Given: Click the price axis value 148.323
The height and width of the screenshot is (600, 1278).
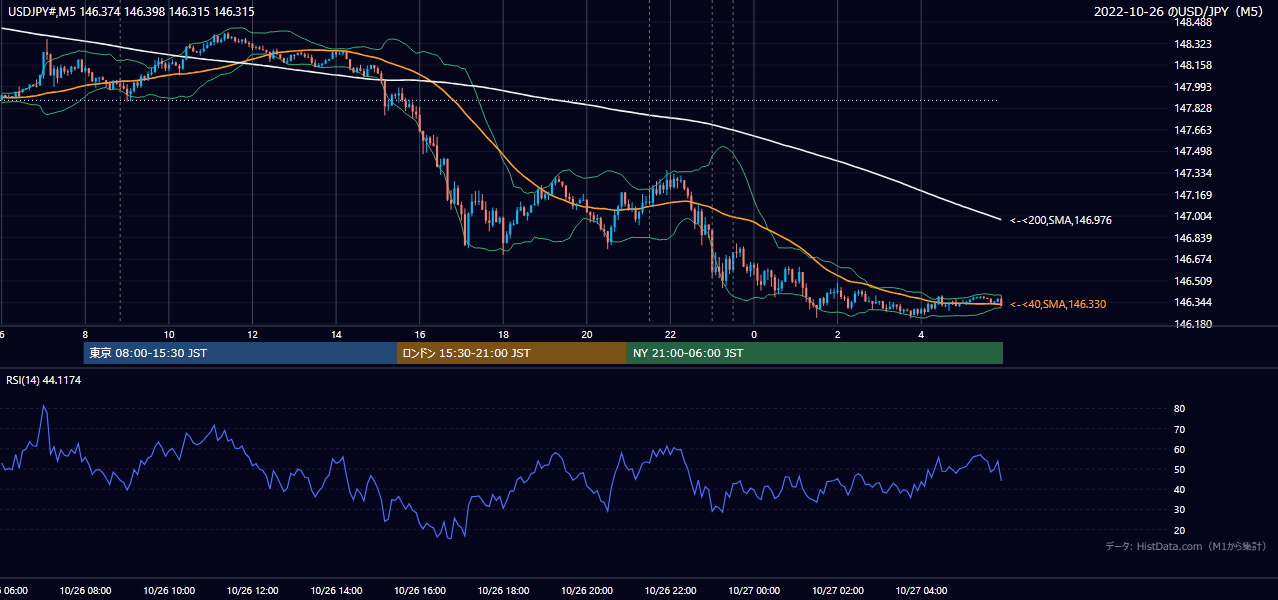Looking at the screenshot, I should pos(1193,44).
